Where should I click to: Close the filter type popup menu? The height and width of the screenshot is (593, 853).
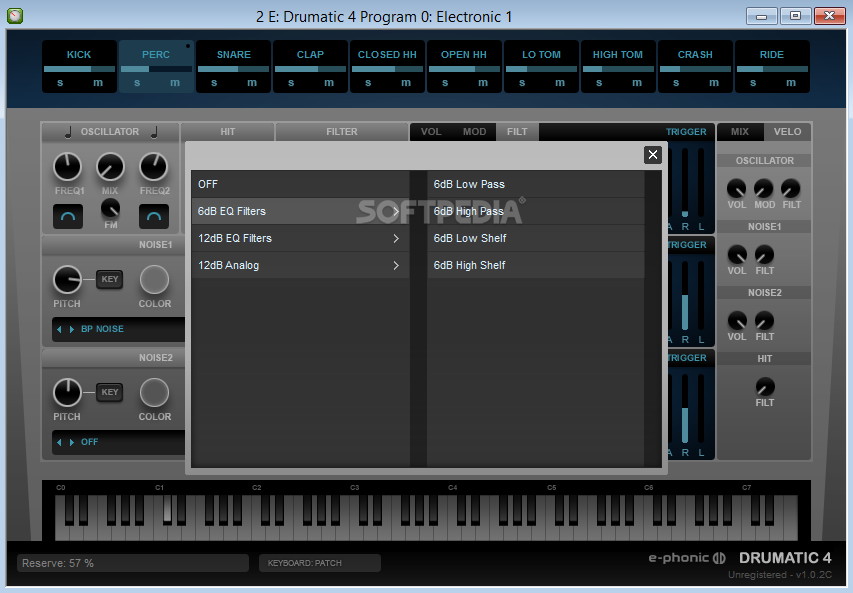(x=653, y=155)
